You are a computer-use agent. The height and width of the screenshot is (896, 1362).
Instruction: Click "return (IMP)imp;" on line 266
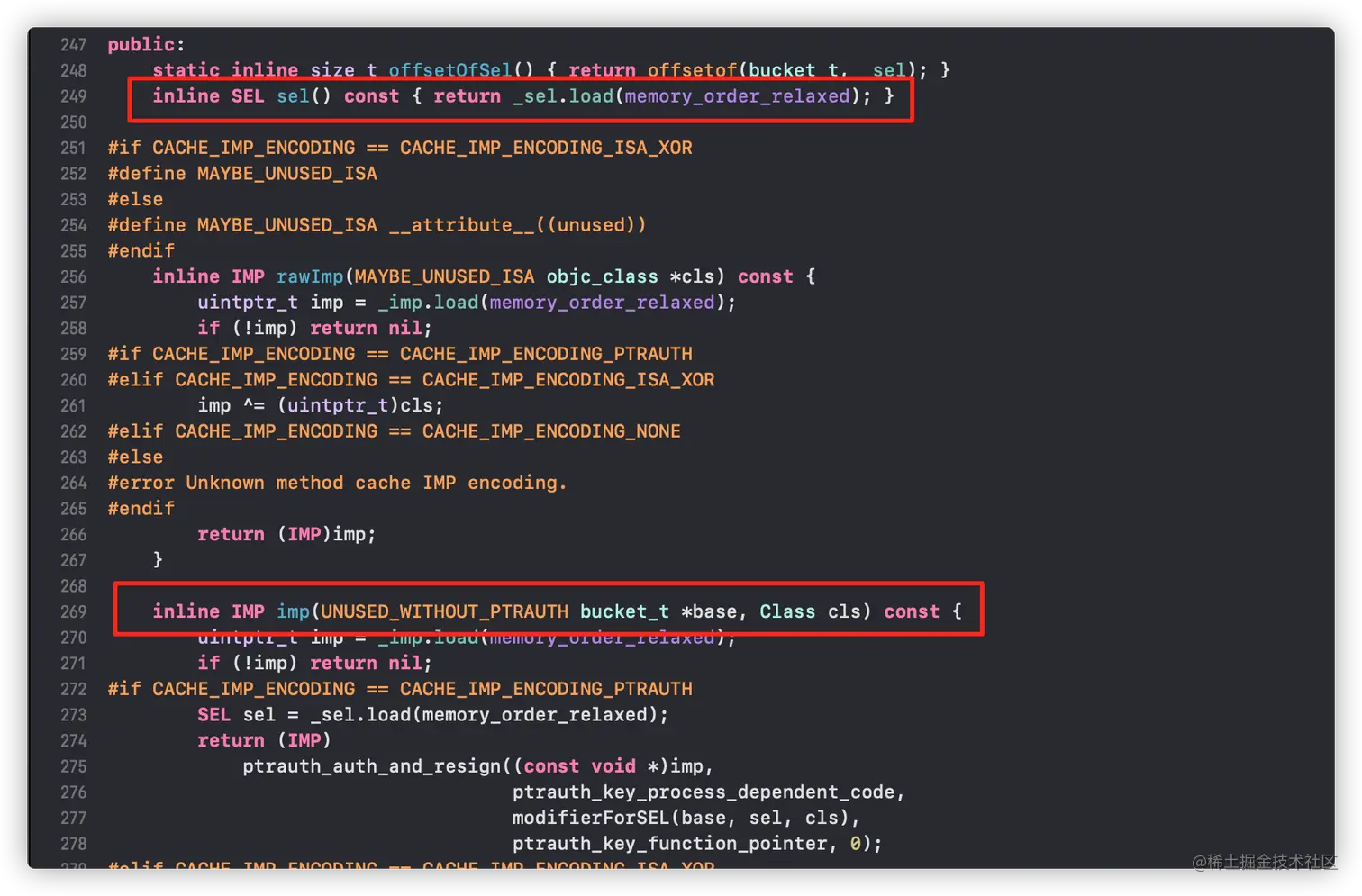coord(287,534)
